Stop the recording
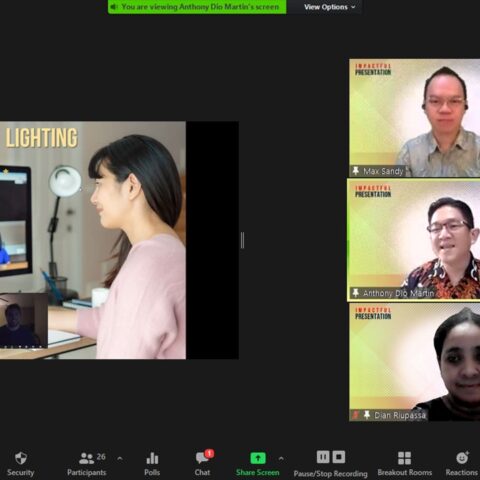This screenshot has height=480, width=480. pos(339,457)
